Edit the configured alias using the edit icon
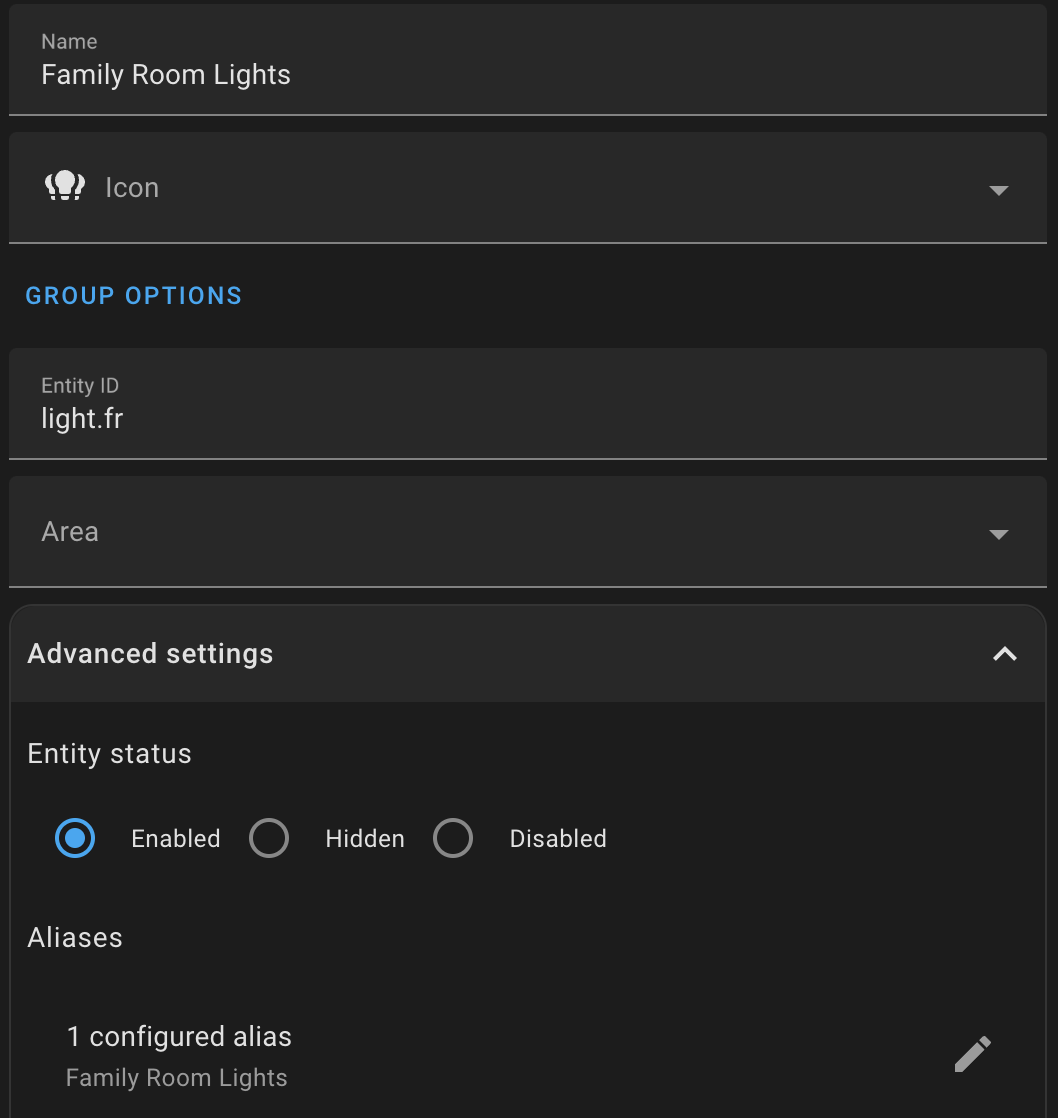This screenshot has height=1118, width=1058. click(x=971, y=1053)
